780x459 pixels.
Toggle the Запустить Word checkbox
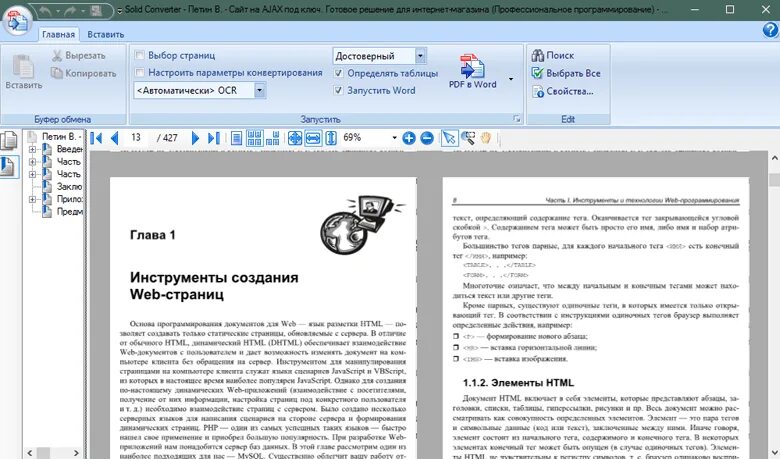(x=338, y=91)
